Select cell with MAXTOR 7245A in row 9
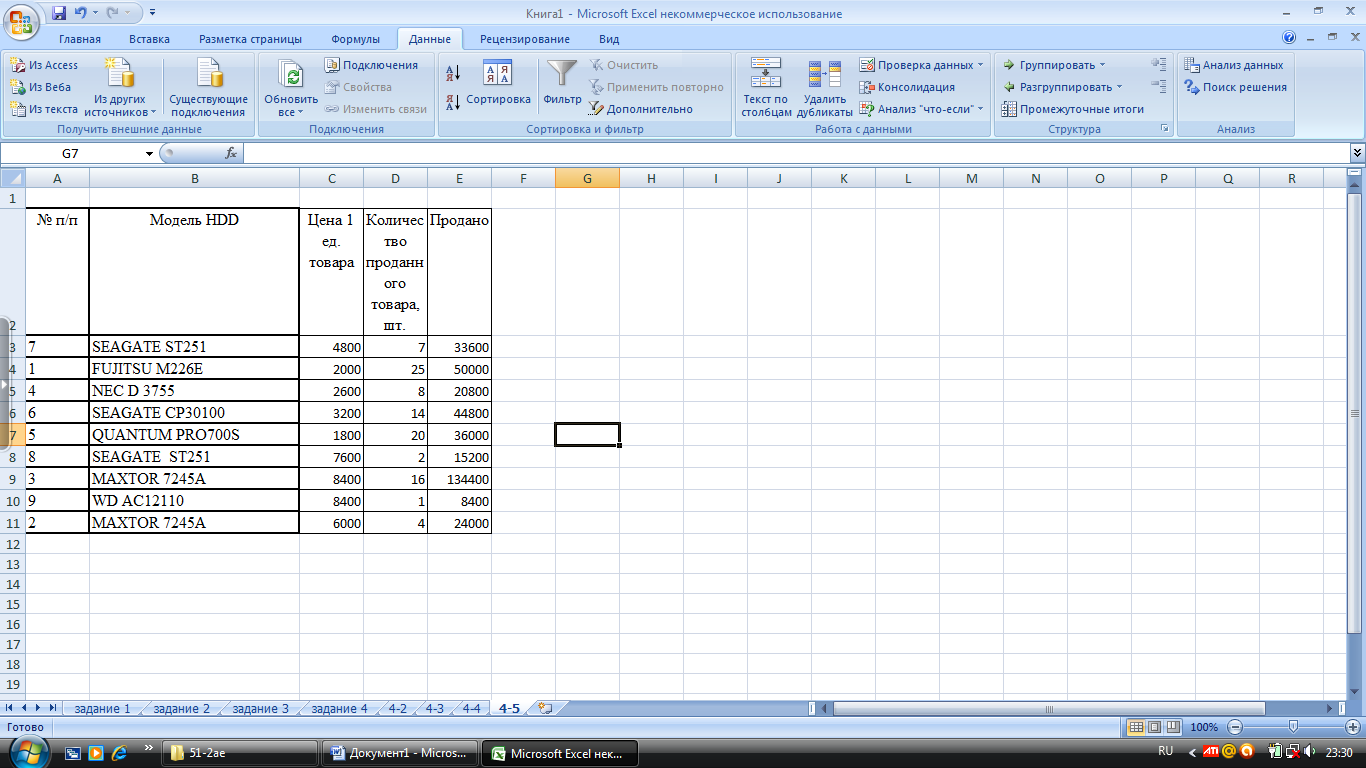The width and height of the screenshot is (1366, 768). (x=194, y=479)
